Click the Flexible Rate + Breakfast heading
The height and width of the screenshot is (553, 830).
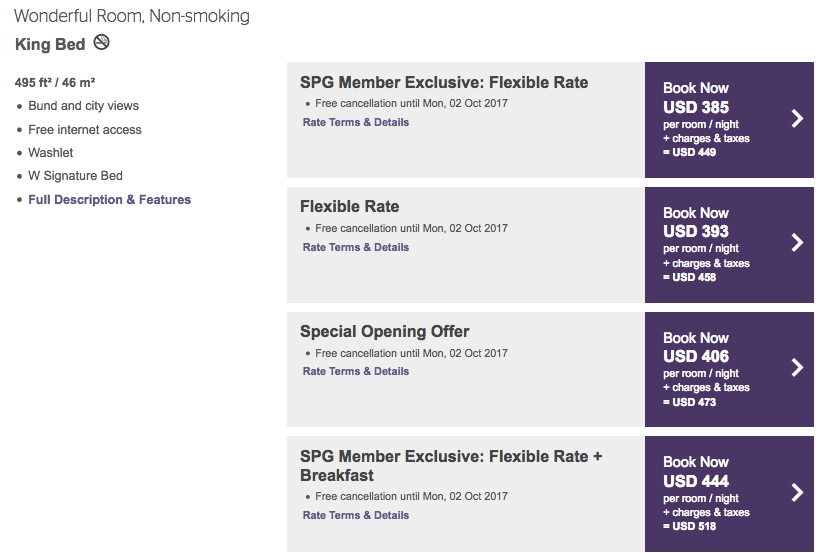451,466
